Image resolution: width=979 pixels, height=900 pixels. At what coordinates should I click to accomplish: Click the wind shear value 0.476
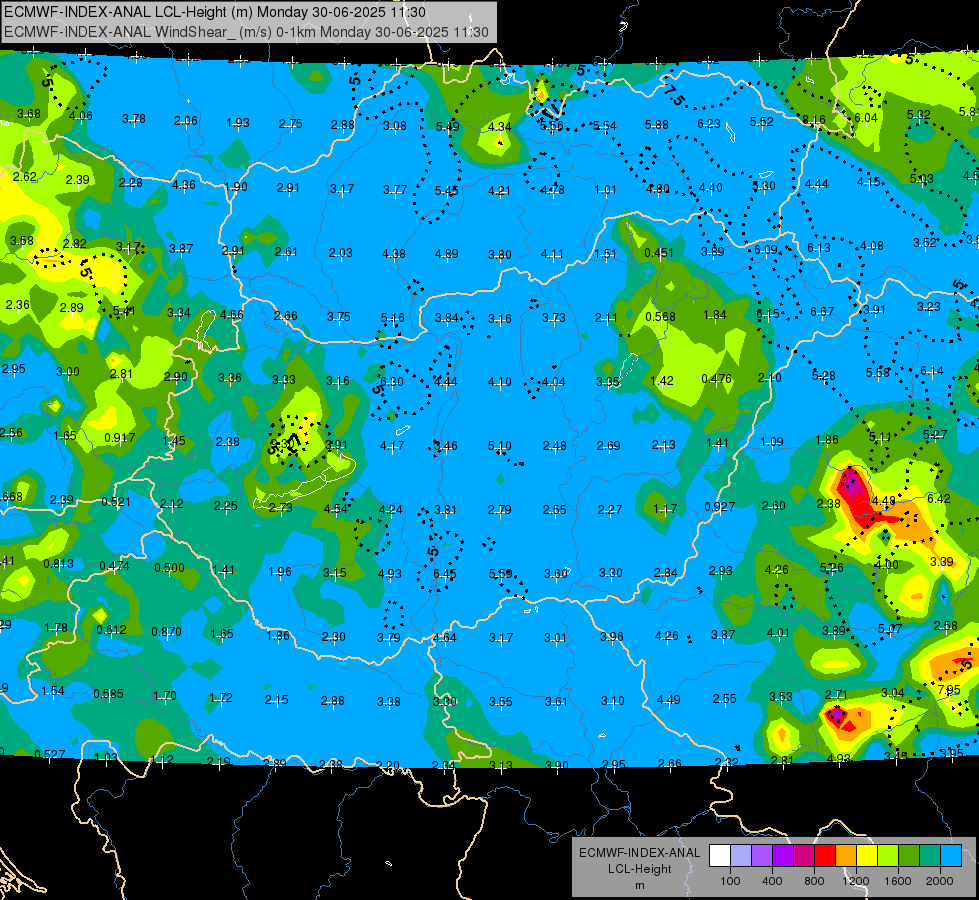[716, 379]
